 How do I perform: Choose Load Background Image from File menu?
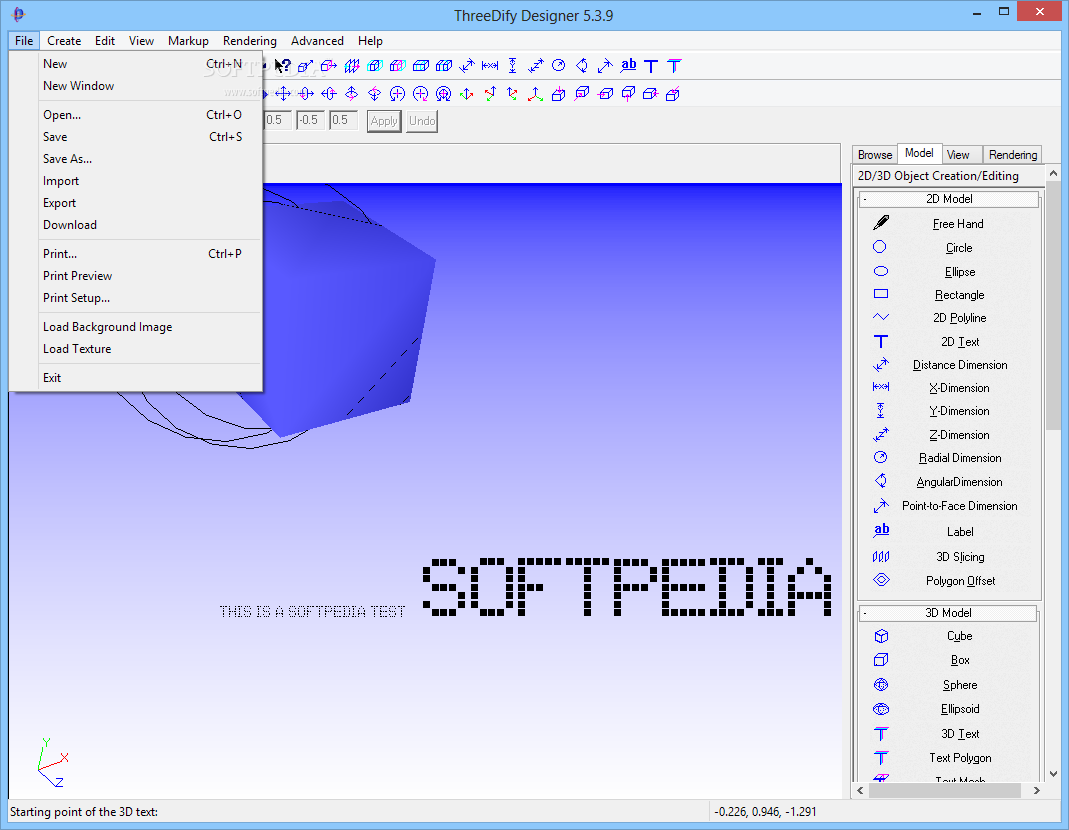coord(136,327)
